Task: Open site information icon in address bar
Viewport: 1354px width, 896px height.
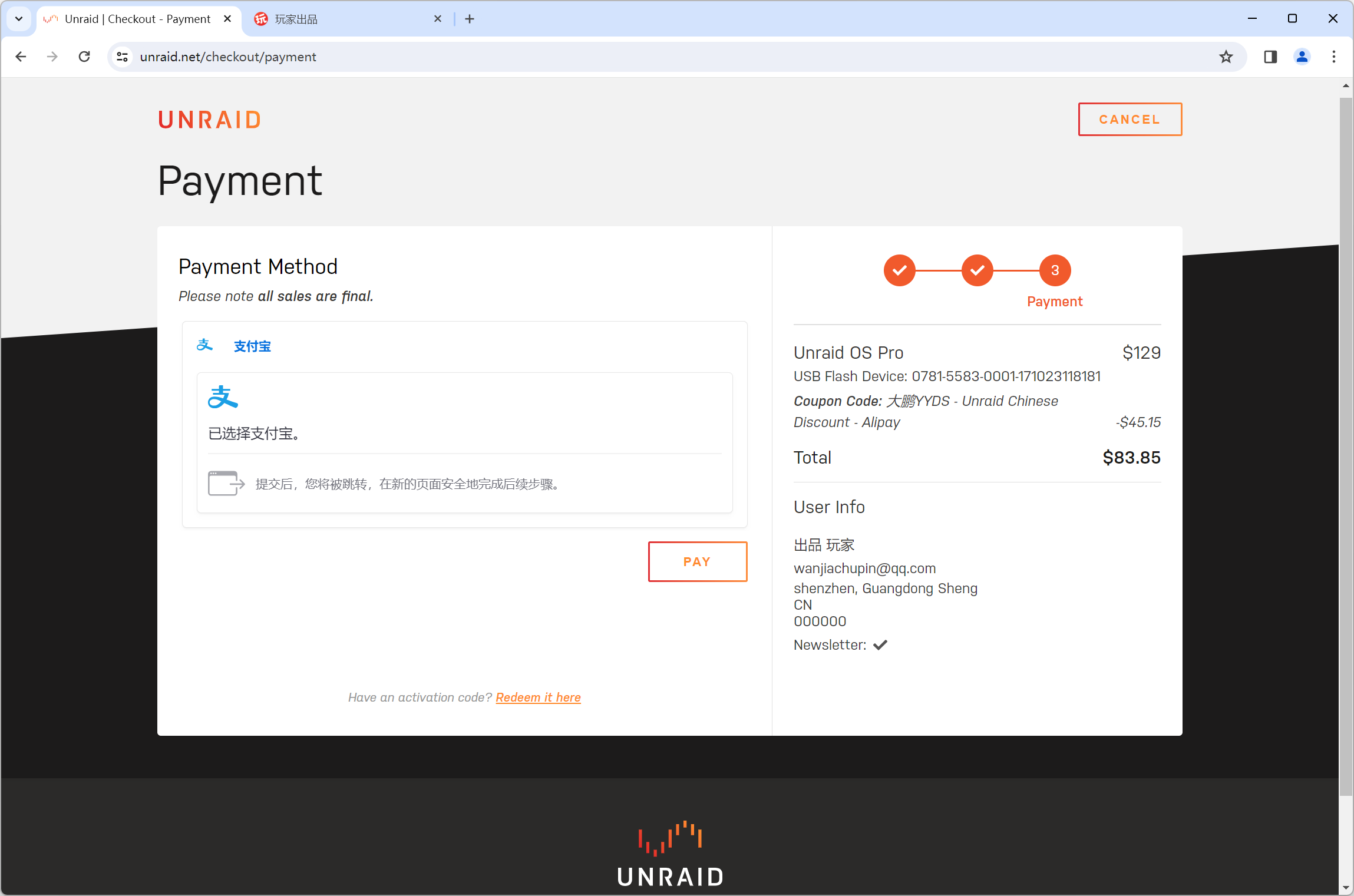Action: [x=122, y=57]
